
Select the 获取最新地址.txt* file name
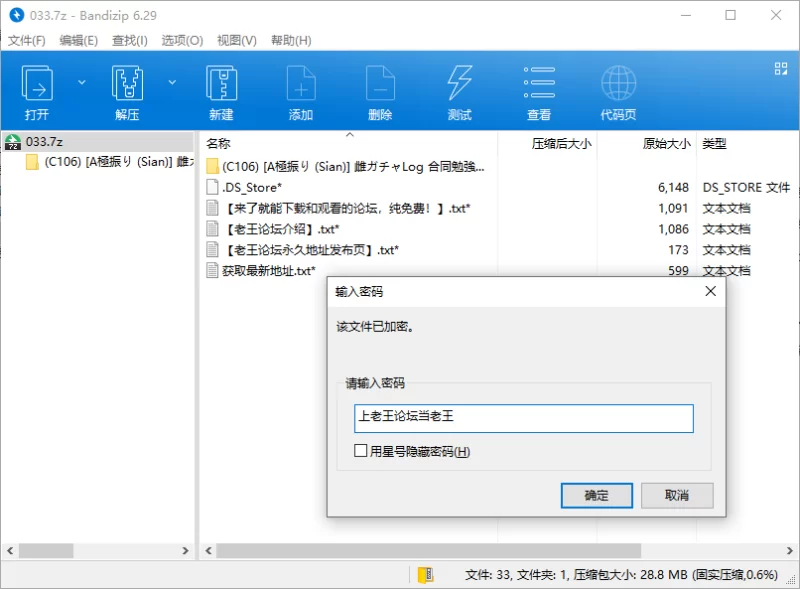click(269, 271)
